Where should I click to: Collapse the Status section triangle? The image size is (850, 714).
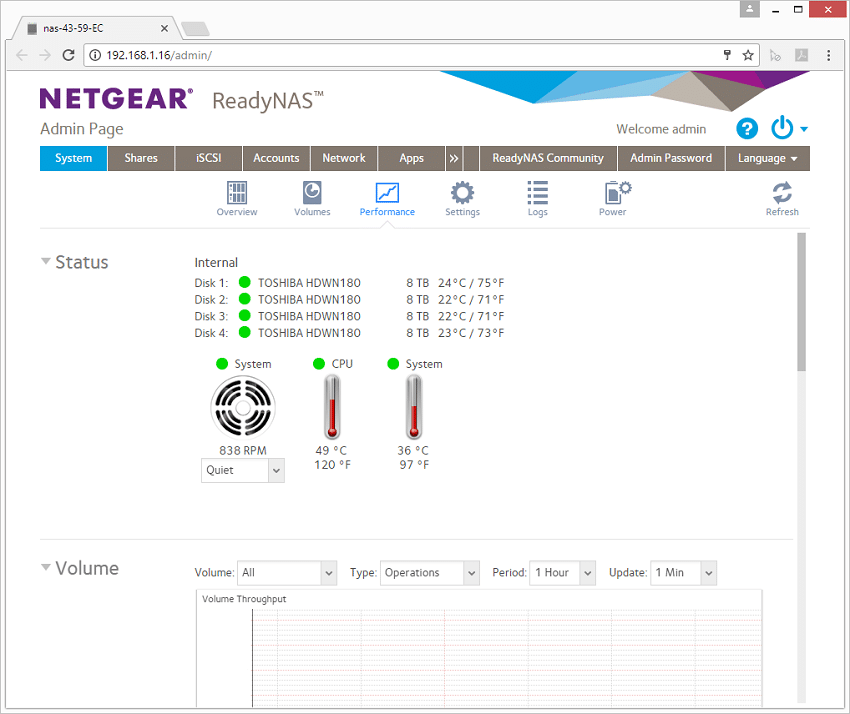click(46, 261)
